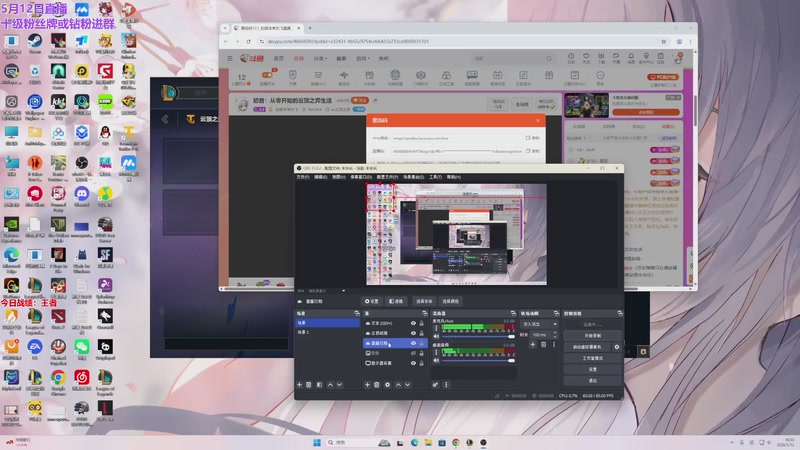The image size is (800, 450).
Task: Move the selected source down
Action: pyautogui.click(x=407, y=385)
